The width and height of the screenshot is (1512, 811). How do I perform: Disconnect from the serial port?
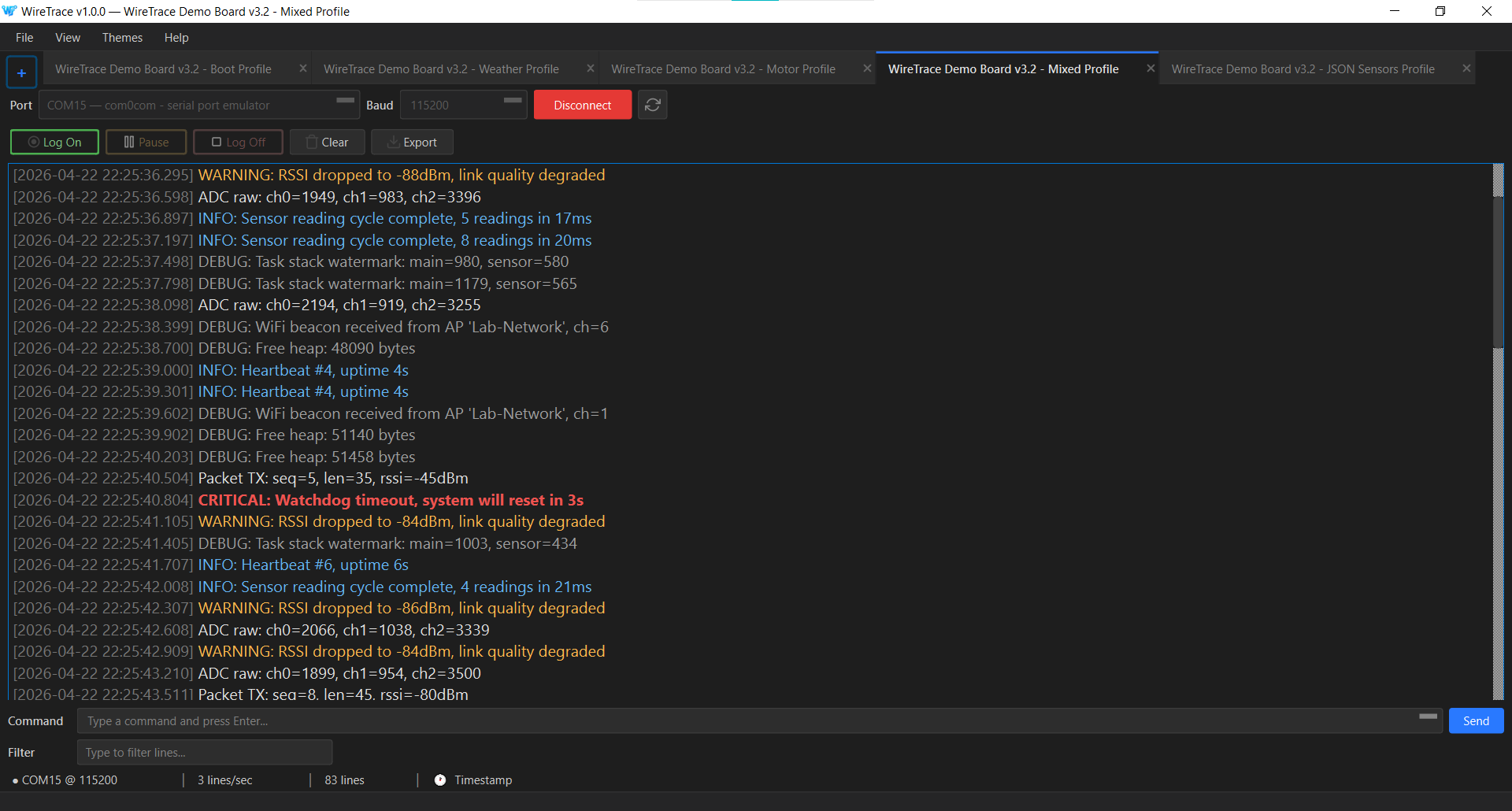tap(582, 105)
